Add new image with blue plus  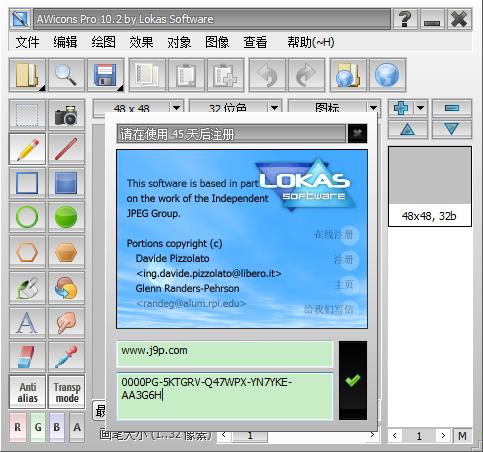click(401, 108)
